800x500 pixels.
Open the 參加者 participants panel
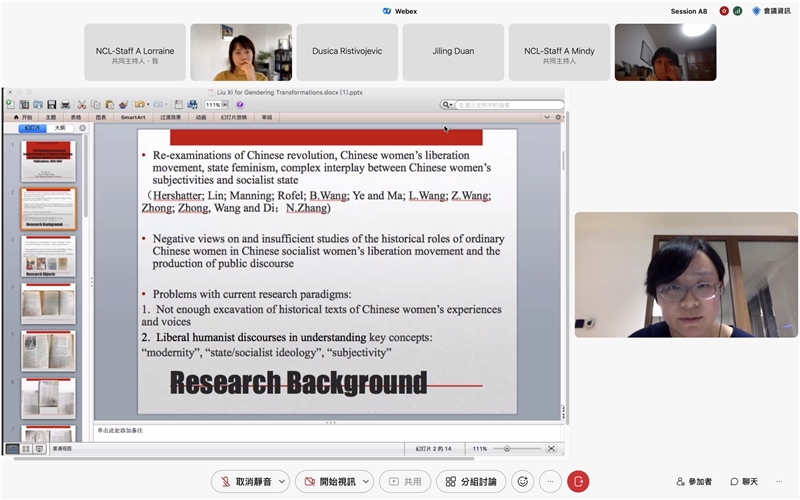[x=694, y=481]
